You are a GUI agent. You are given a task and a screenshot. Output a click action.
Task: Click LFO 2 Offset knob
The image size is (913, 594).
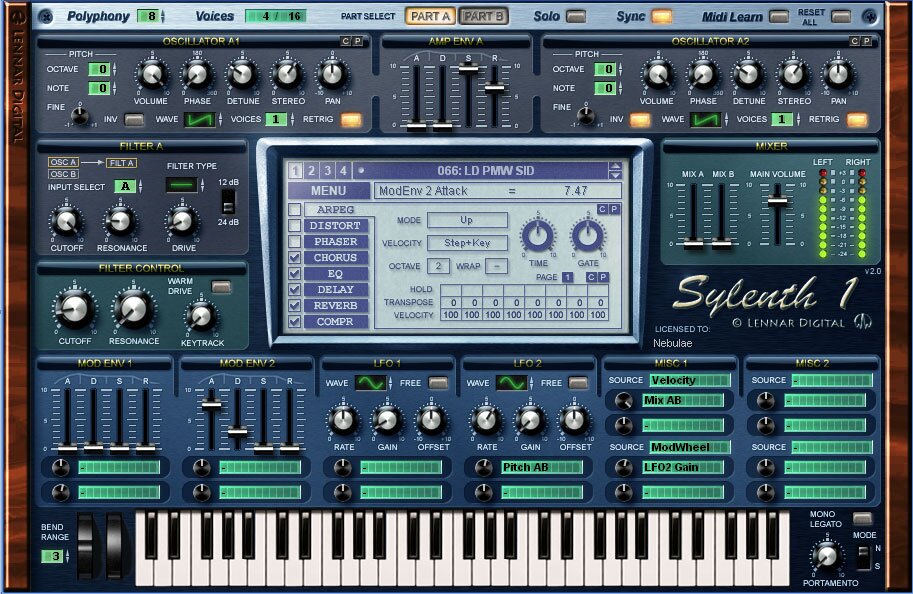(575, 420)
